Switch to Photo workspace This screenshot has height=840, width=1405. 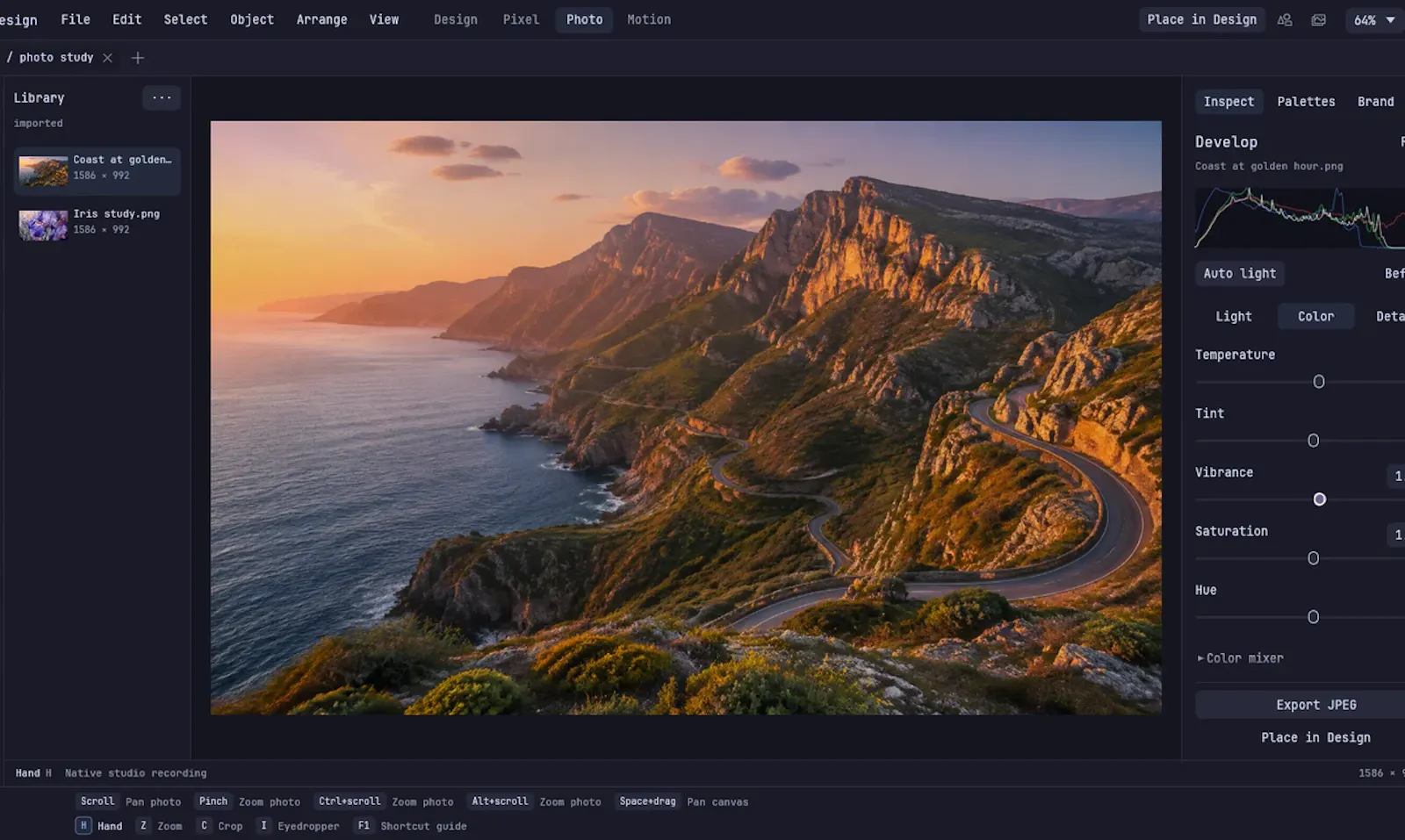click(584, 19)
